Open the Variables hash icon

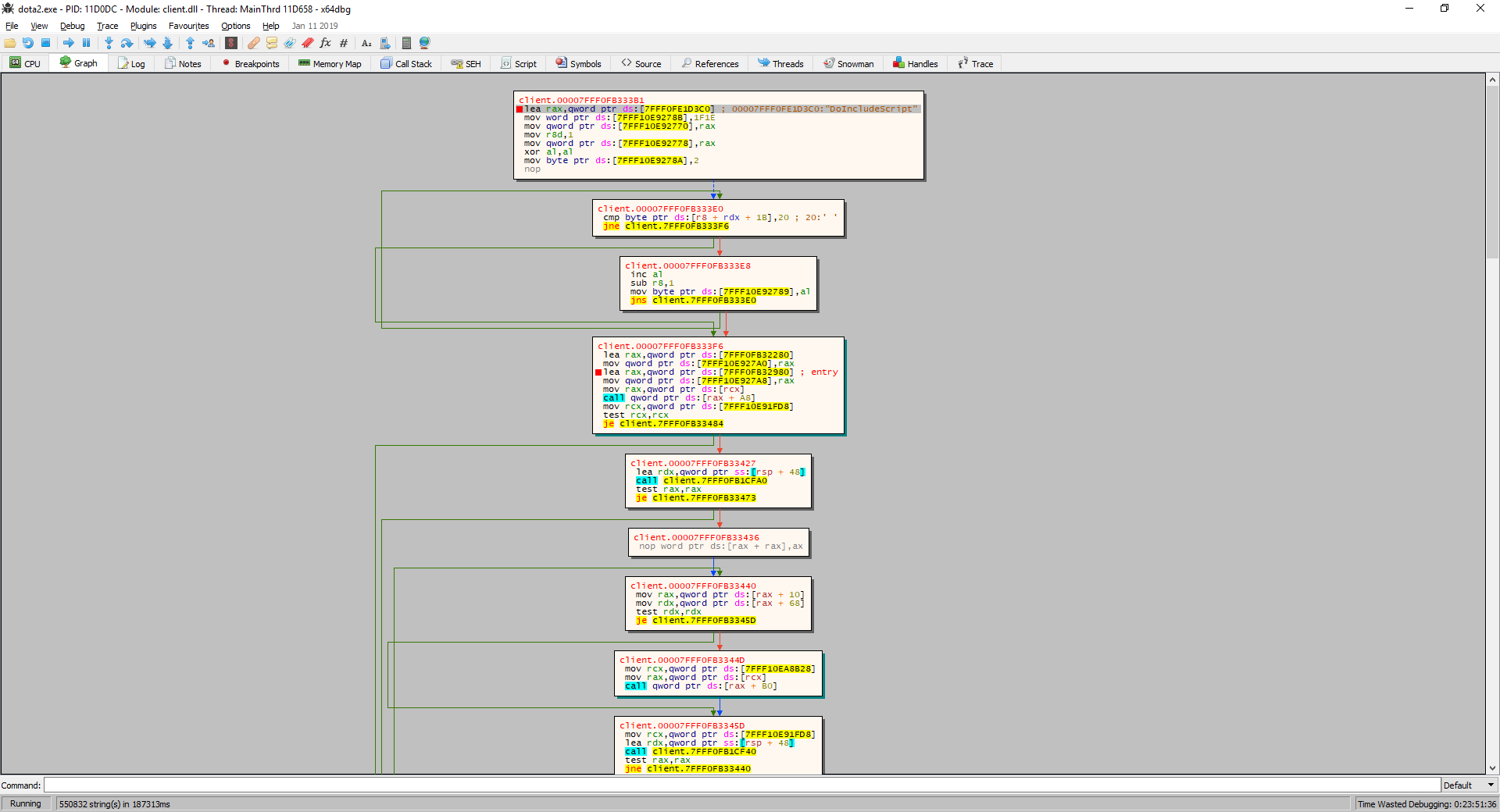[x=344, y=43]
